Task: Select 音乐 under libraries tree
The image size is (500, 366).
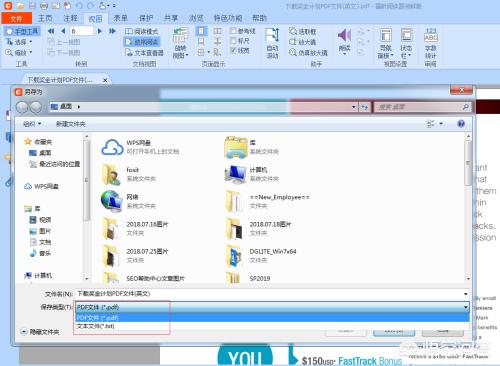Action: click(40, 253)
